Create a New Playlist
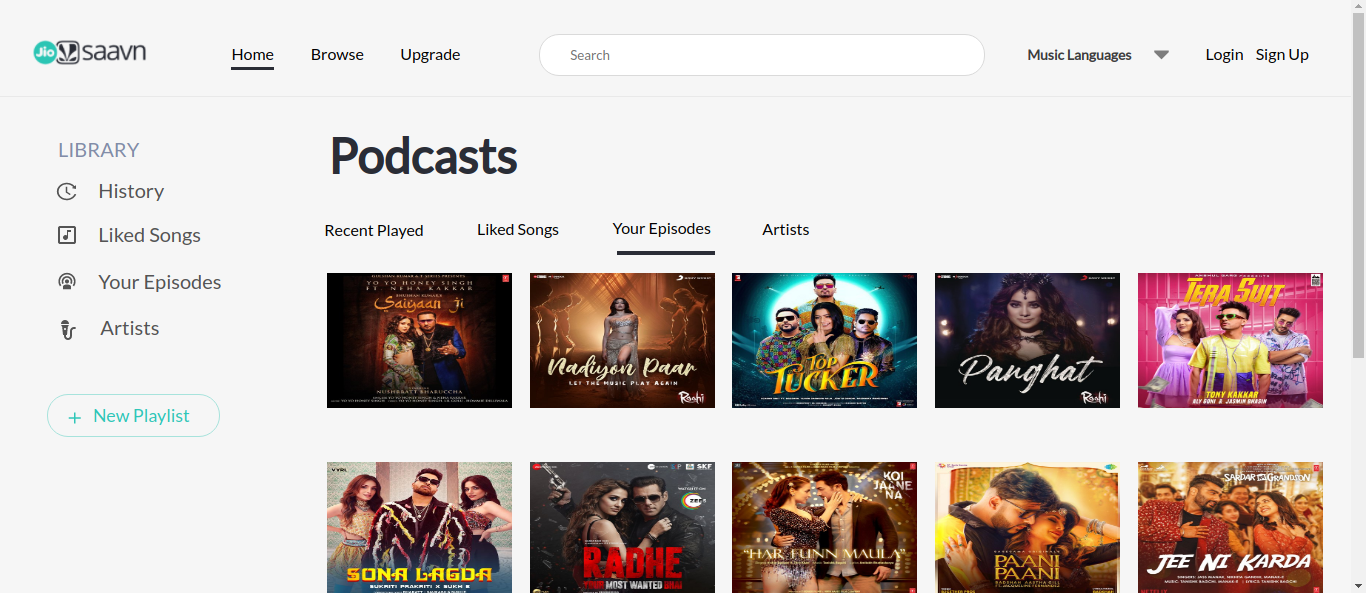 click(133, 415)
